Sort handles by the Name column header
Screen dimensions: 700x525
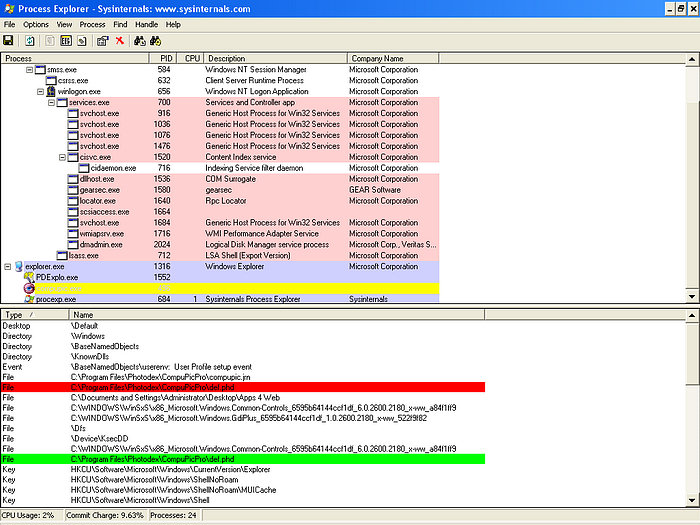coord(277,315)
